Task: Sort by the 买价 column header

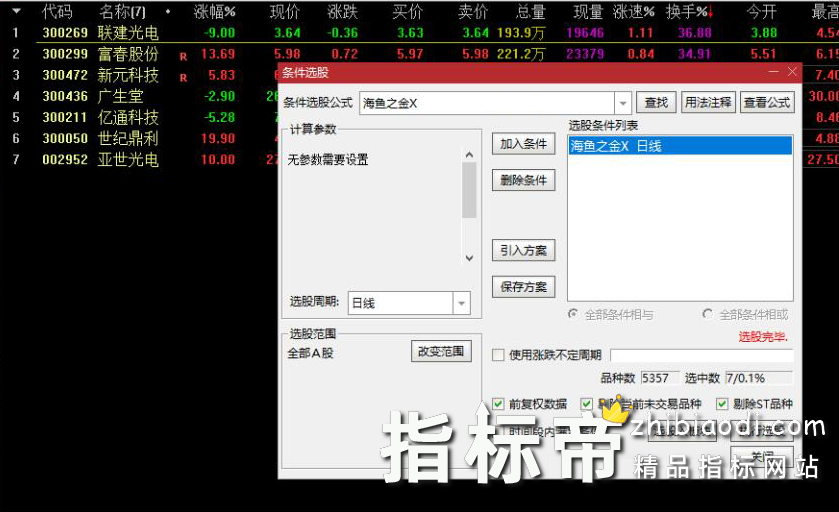Action: [408, 11]
